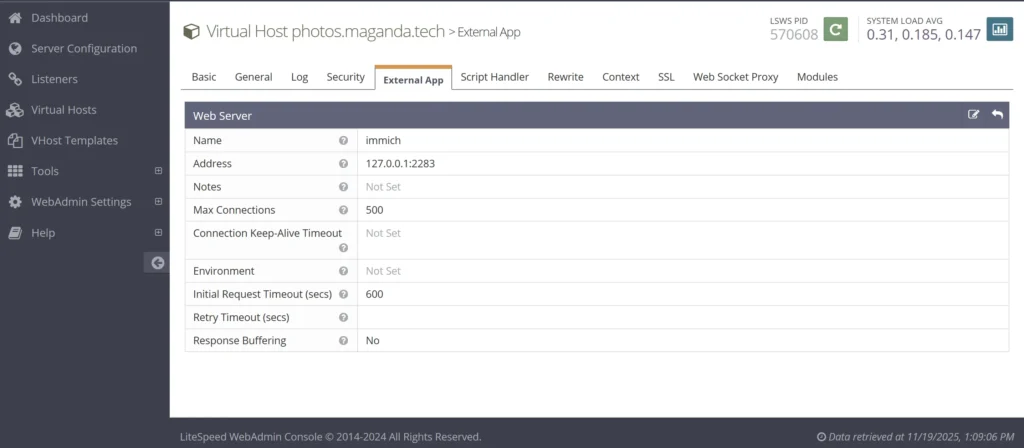Click the help icon beside Address
Image resolution: width=1024 pixels, height=448 pixels.
coord(343,164)
